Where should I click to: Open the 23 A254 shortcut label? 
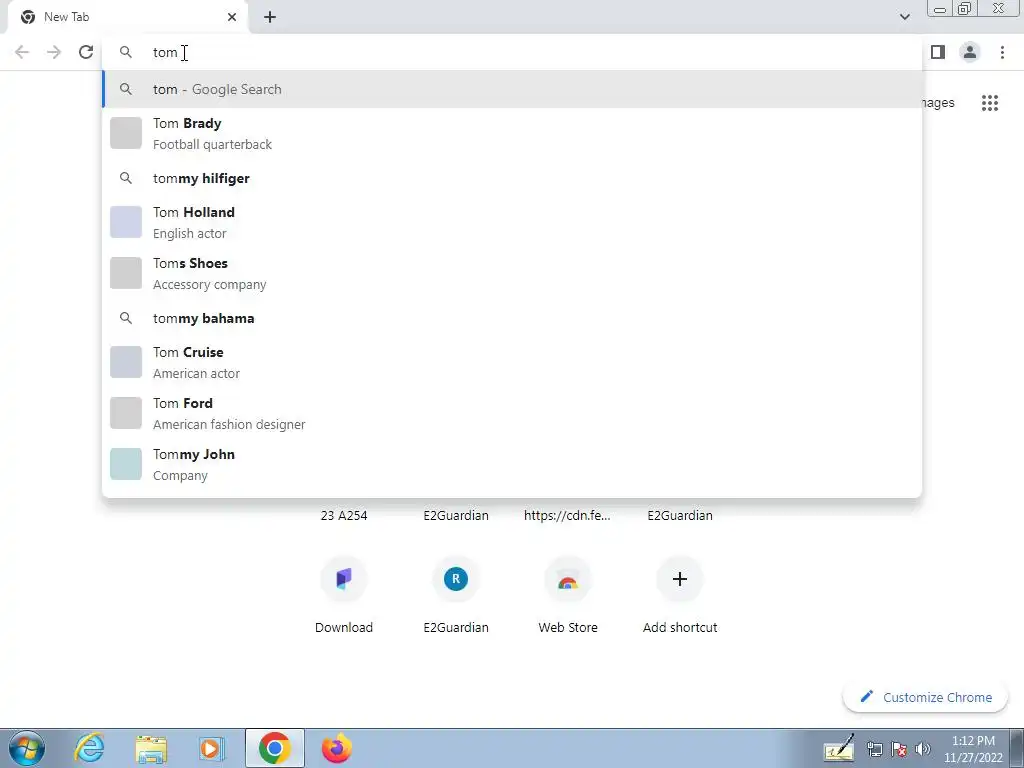tap(344, 515)
